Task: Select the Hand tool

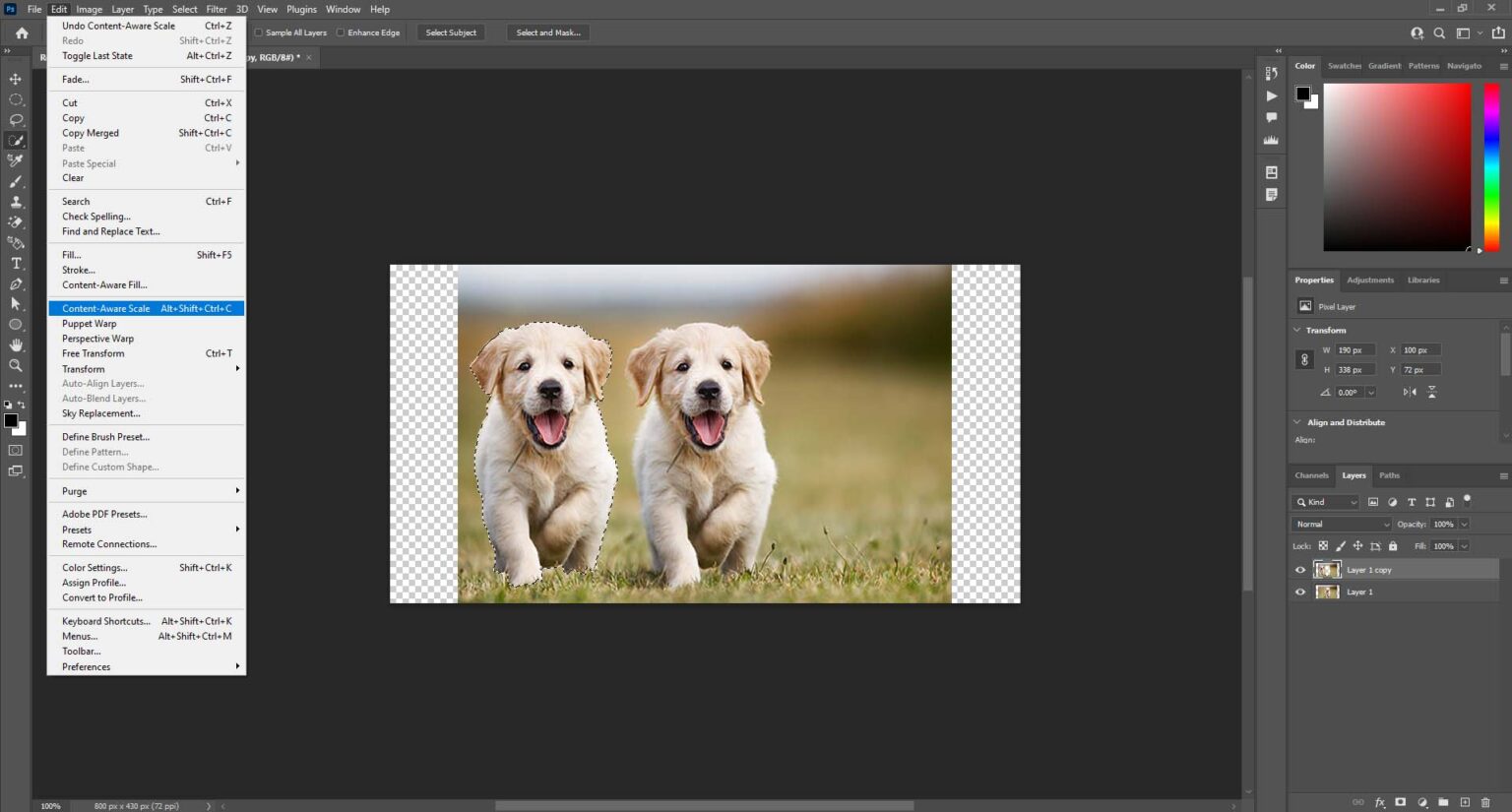Action: tap(15, 344)
